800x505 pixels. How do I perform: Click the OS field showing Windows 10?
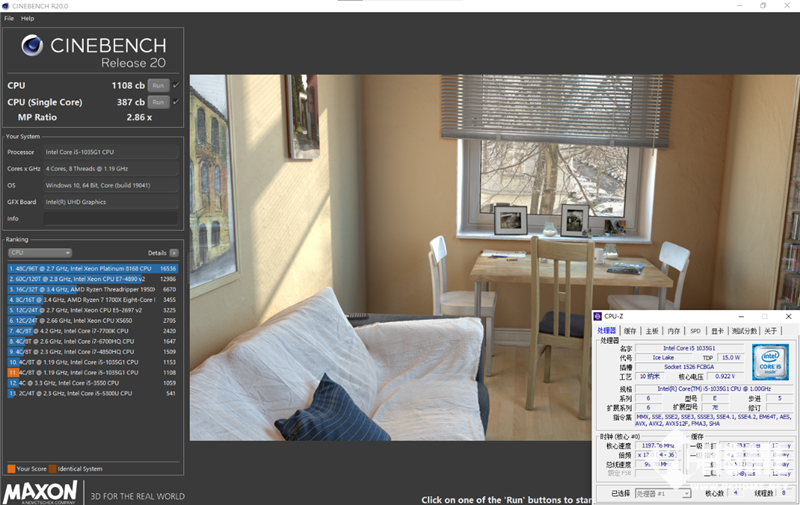[x=111, y=185]
